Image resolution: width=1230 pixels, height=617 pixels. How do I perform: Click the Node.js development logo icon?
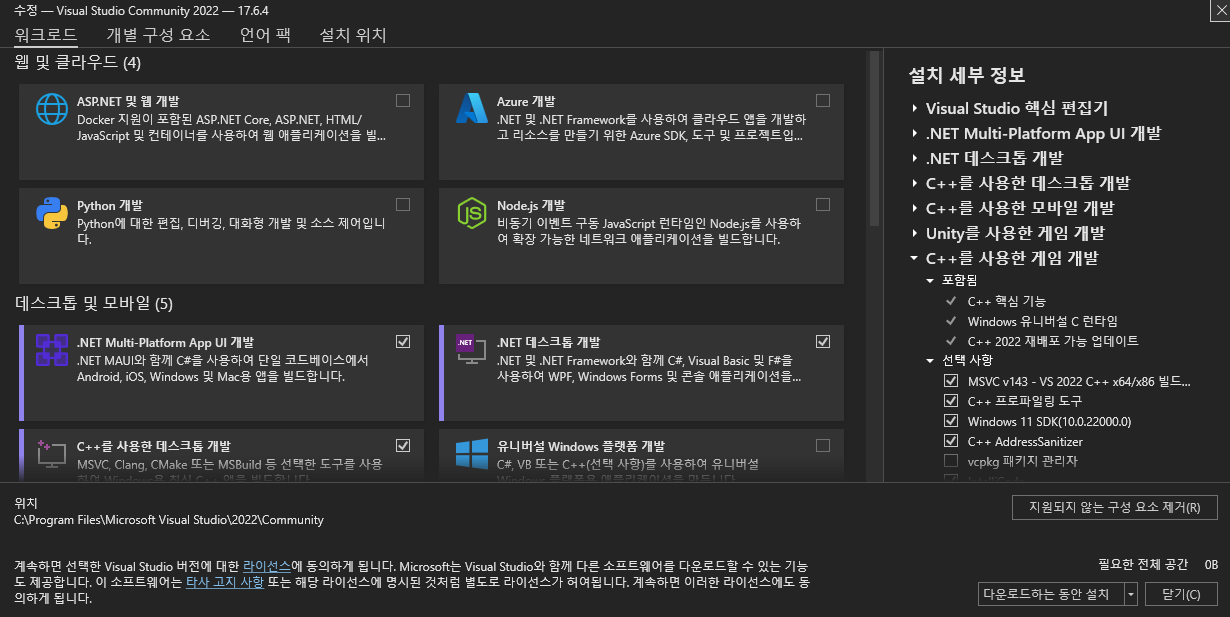[x=471, y=213]
